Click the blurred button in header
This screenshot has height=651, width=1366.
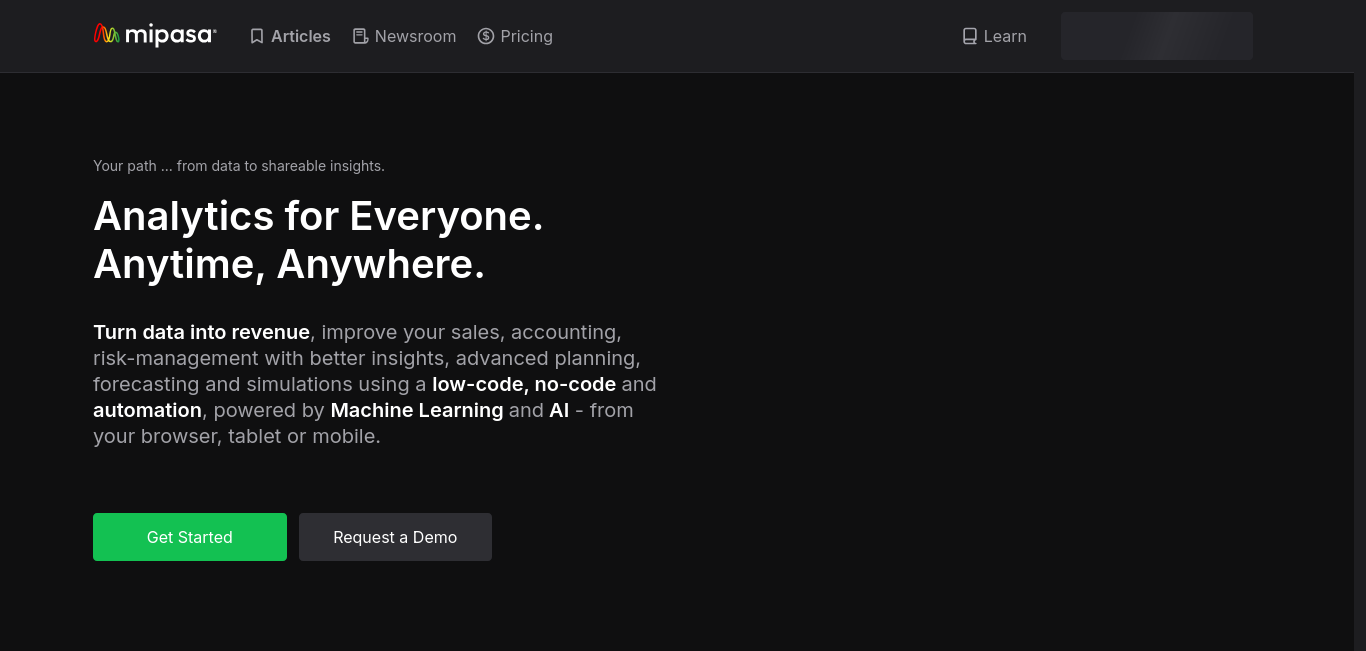(1157, 36)
